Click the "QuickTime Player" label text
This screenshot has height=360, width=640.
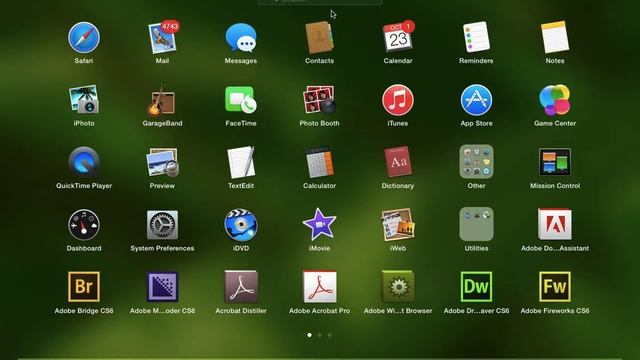coord(84,186)
